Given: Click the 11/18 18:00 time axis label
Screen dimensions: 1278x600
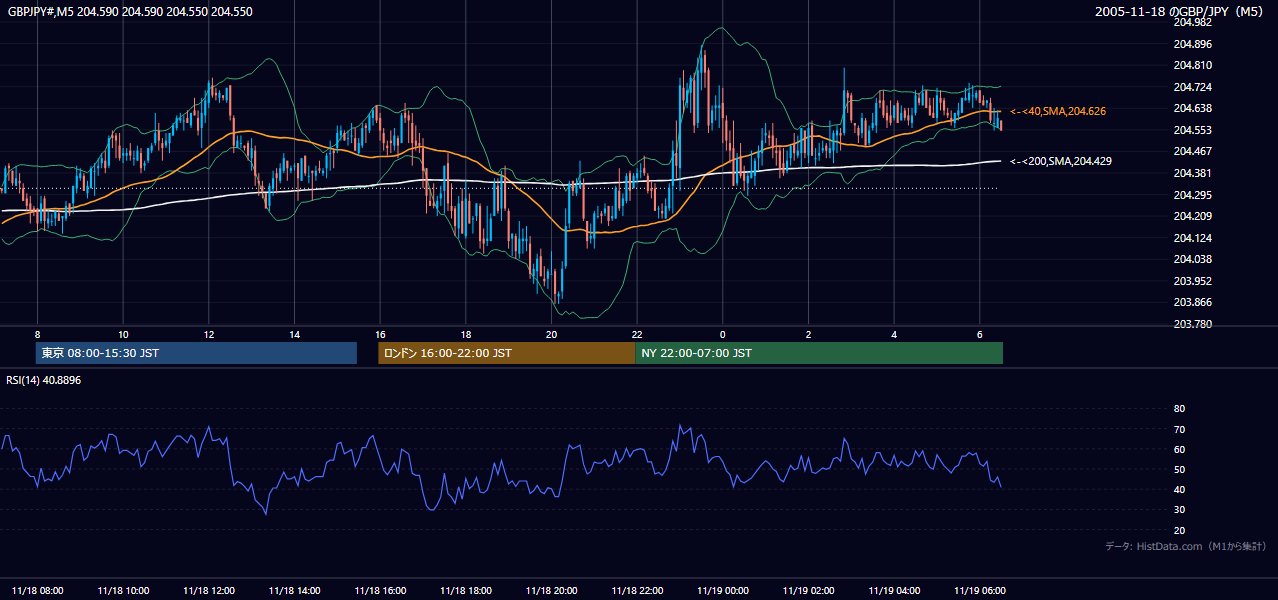Looking at the screenshot, I should (x=467, y=590).
